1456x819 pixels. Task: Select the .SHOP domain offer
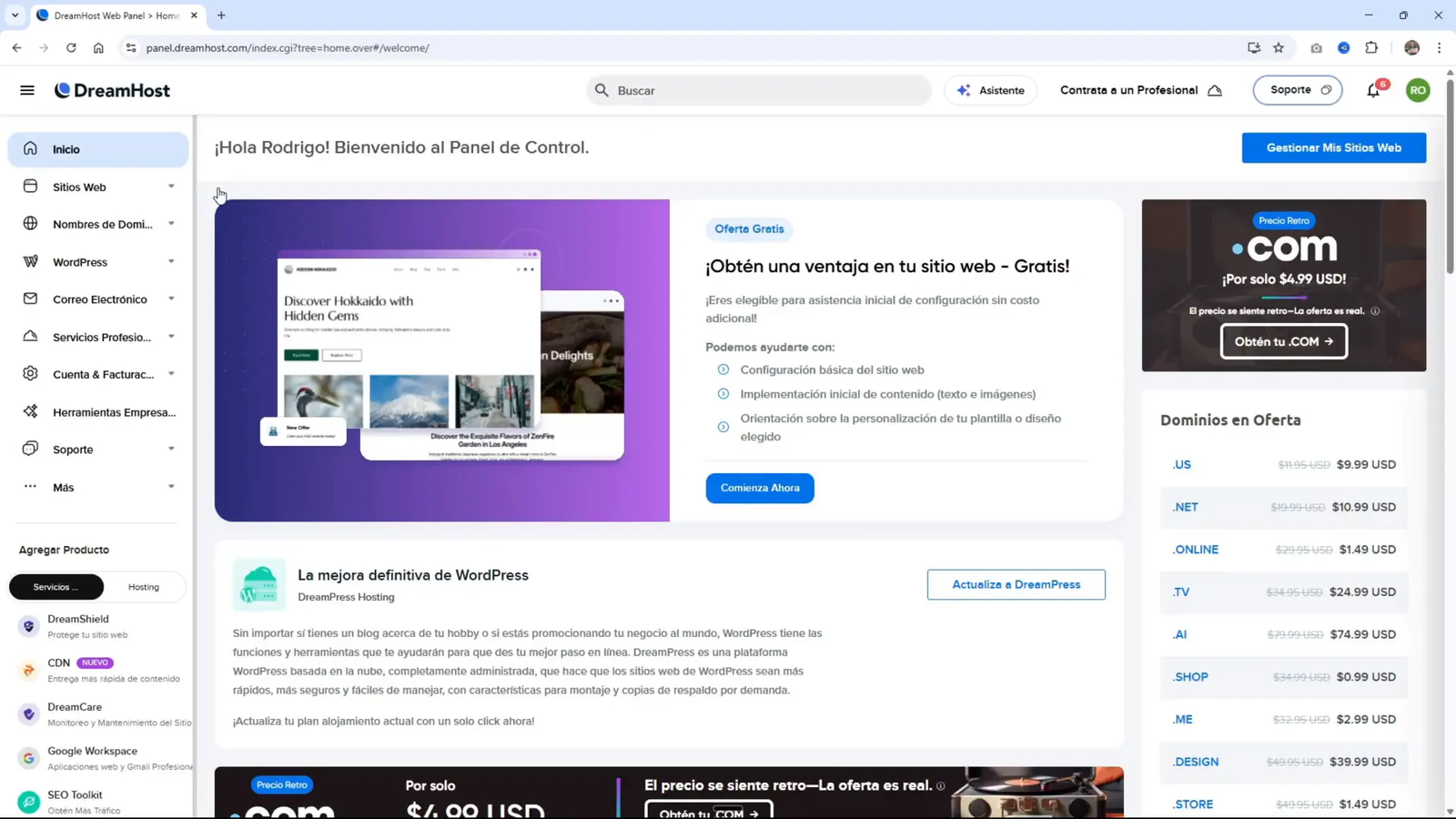coord(1283,677)
